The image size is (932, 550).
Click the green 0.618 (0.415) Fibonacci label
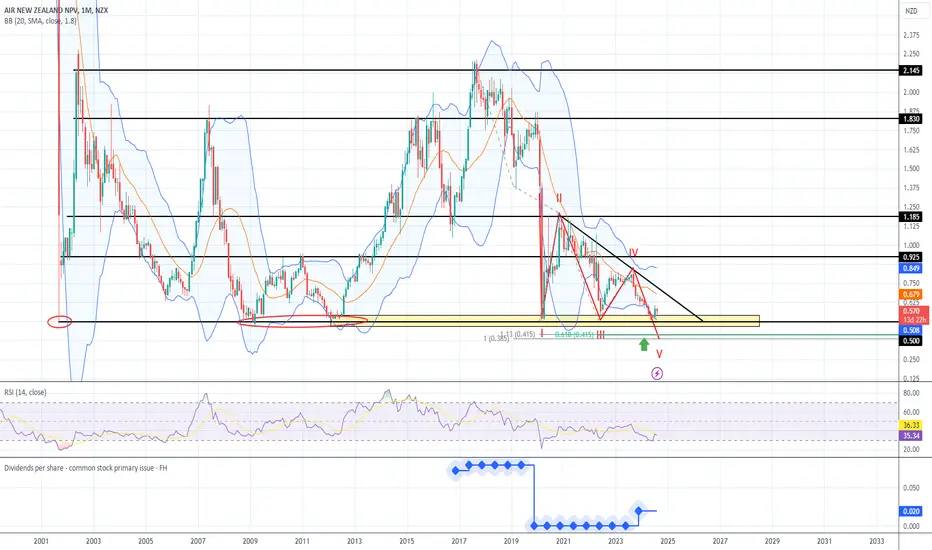[574, 335]
